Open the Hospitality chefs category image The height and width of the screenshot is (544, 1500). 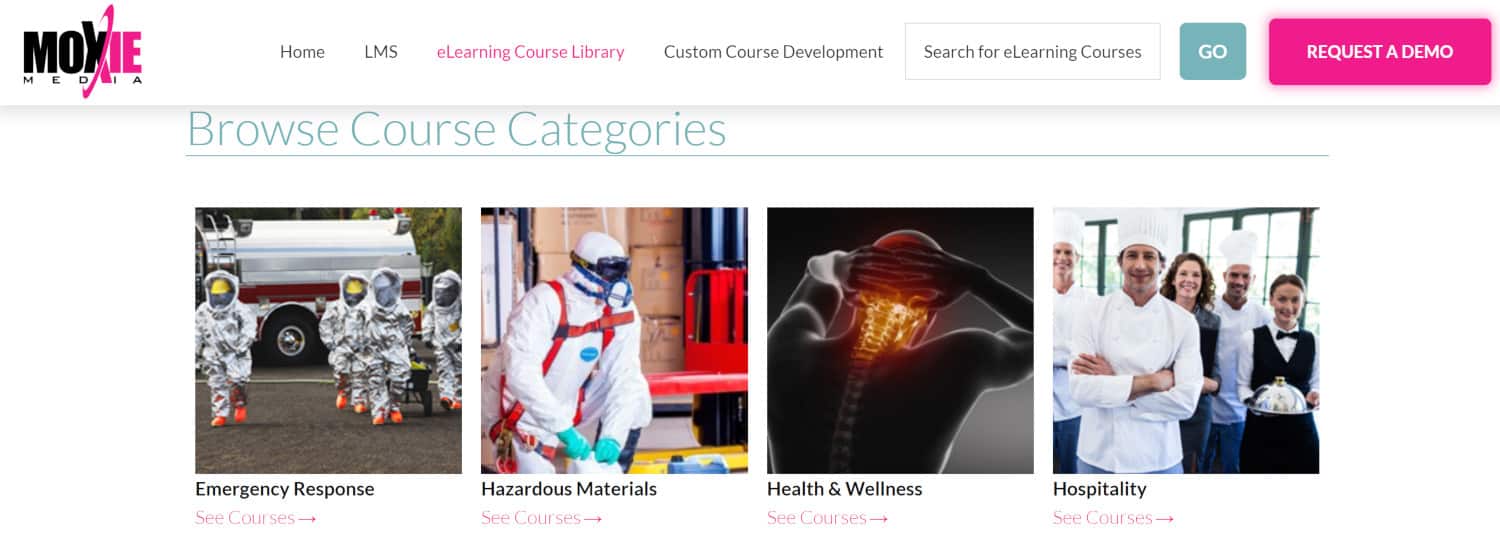click(x=1186, y=340)
